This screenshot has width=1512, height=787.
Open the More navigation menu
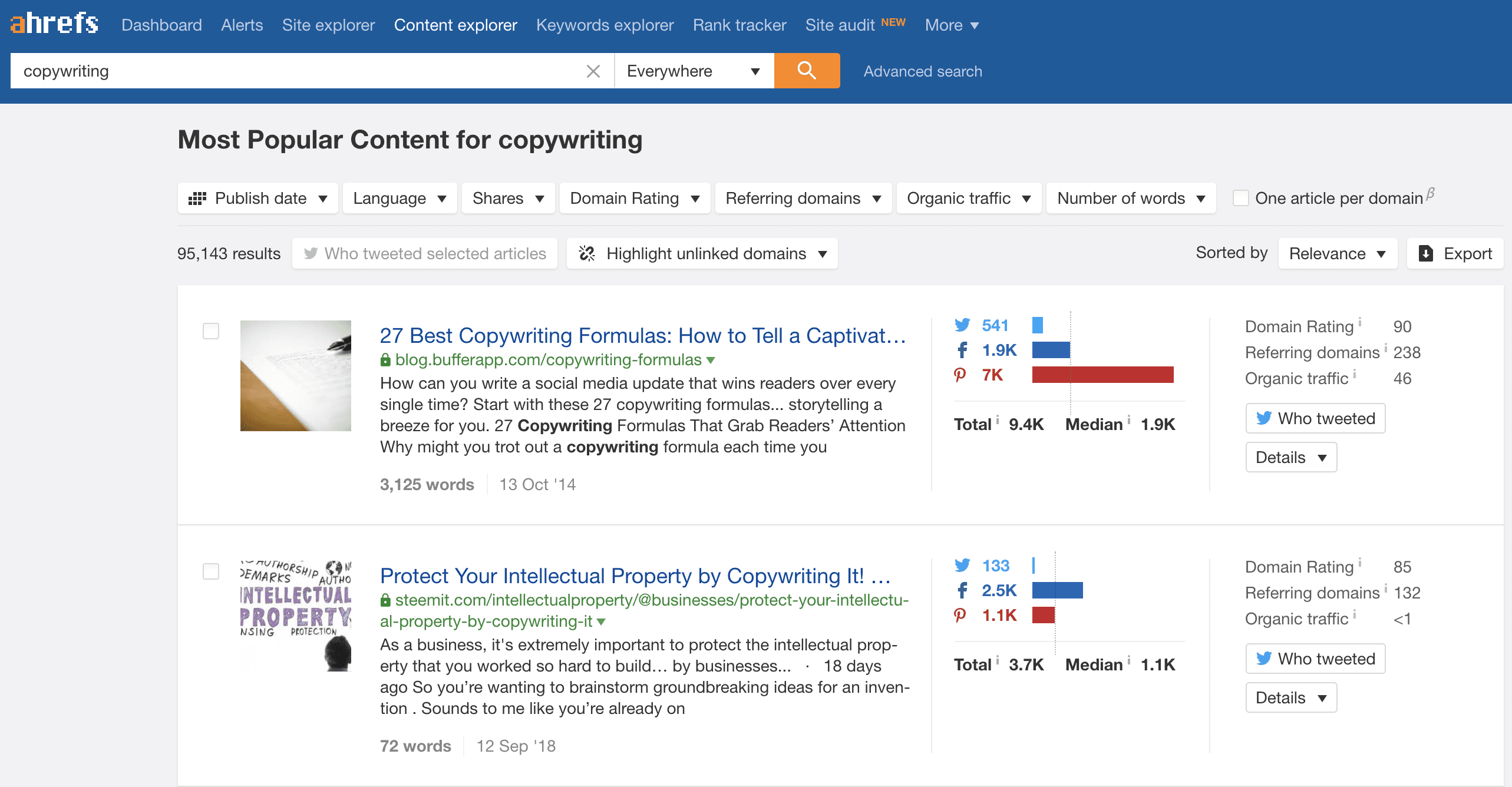coord(952,25)
